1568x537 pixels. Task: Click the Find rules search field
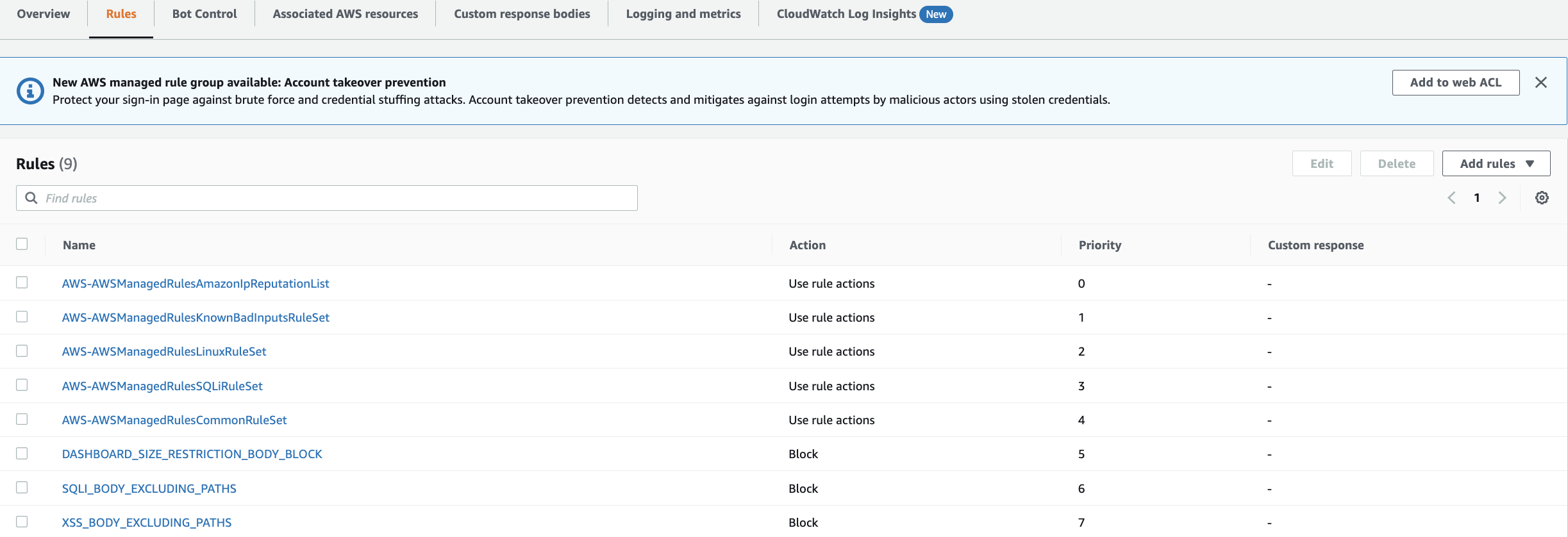[x=327, y=198]
